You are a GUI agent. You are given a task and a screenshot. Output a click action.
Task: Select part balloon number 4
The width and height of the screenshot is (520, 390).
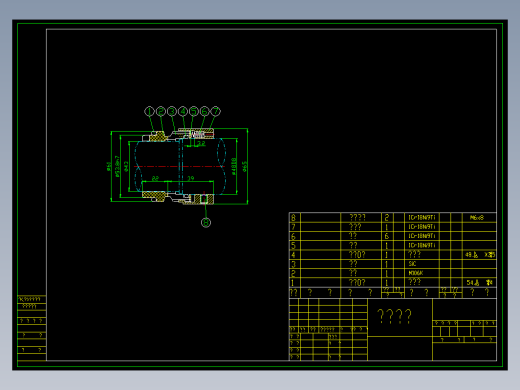(x=183, y=111)
